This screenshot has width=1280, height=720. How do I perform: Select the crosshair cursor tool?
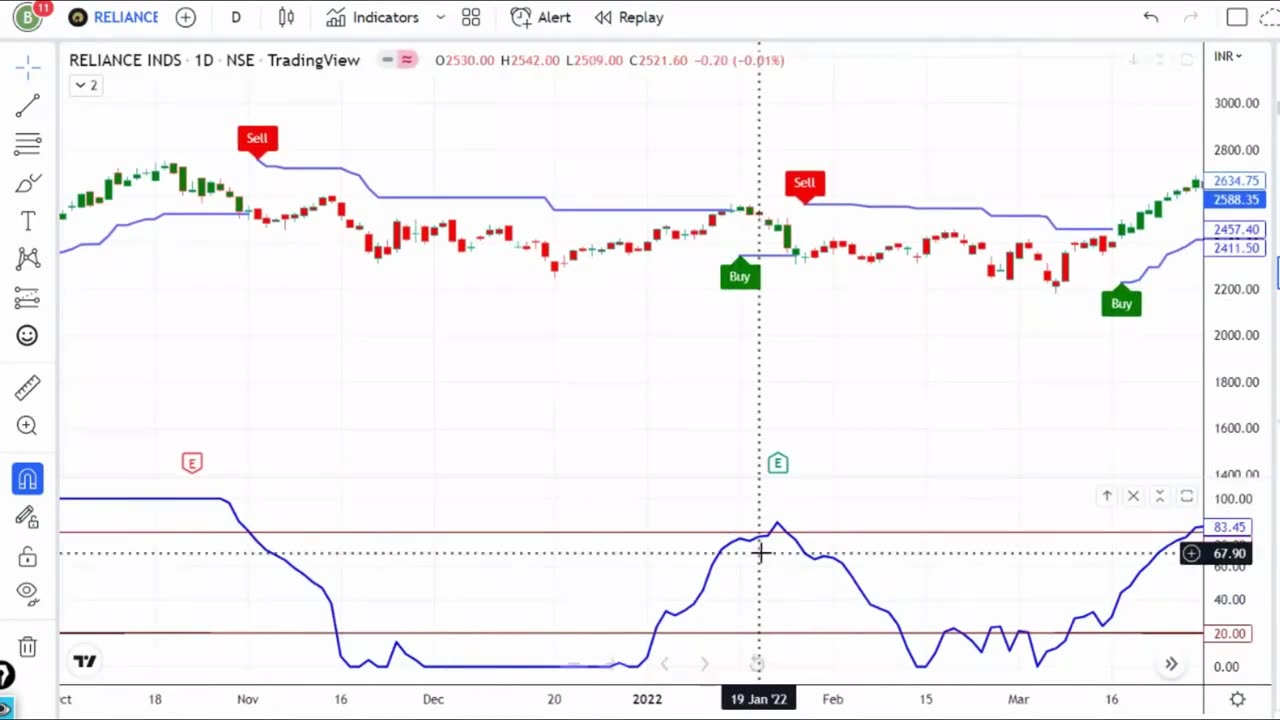(28, 68)
